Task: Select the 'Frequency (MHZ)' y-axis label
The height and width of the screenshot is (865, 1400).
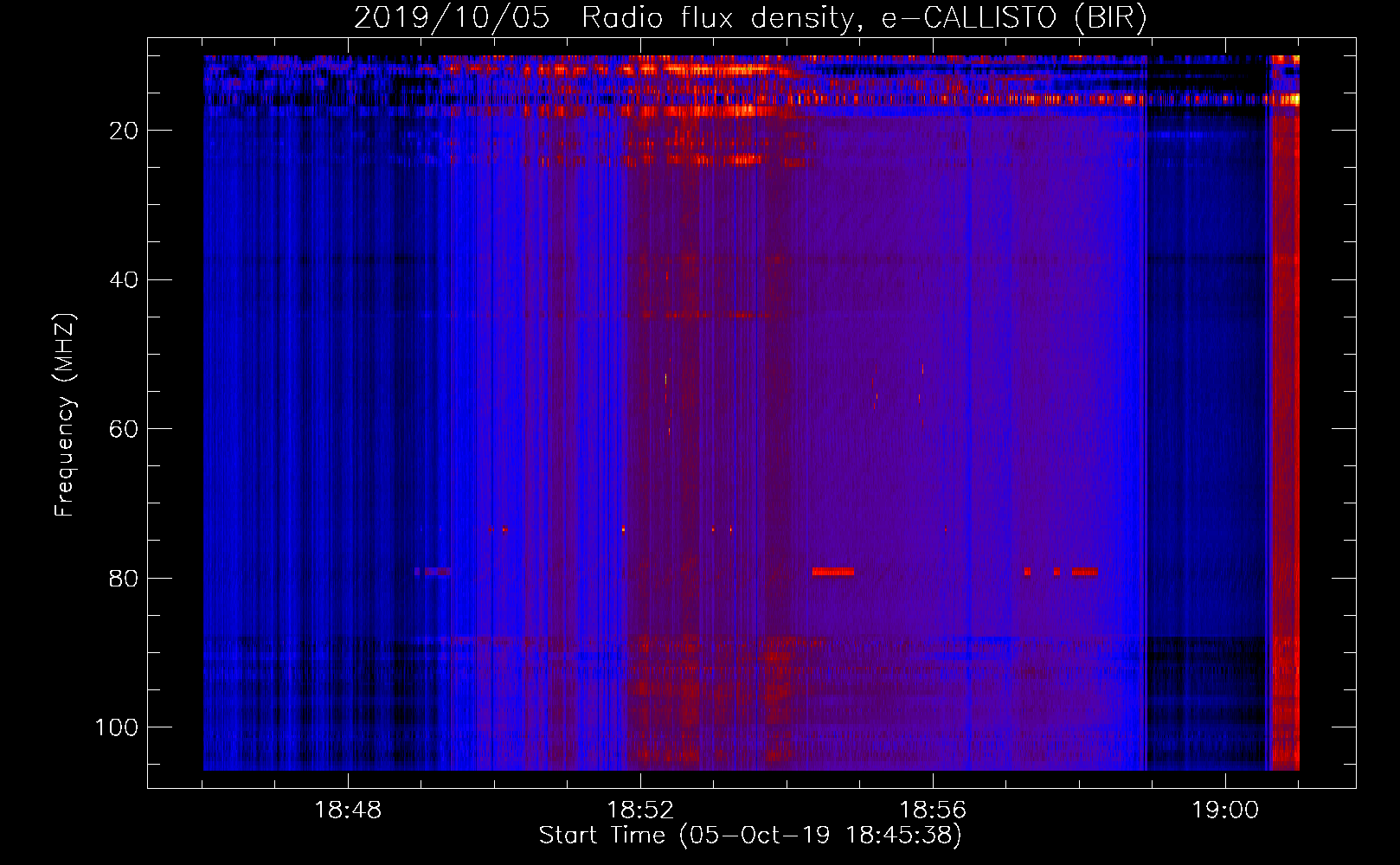Action: 65,415
